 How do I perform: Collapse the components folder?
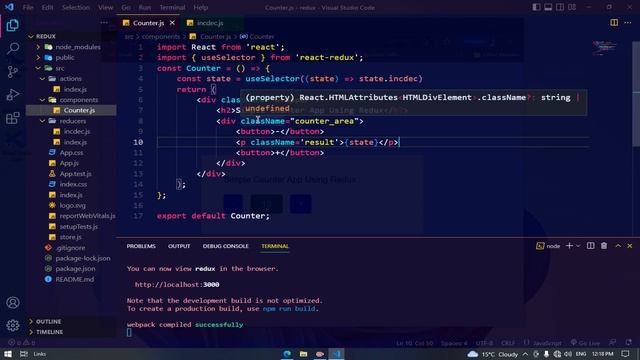42,100
